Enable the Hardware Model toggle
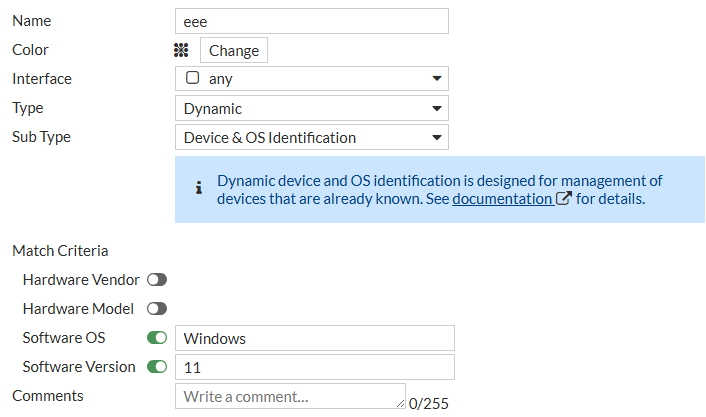This screenshot has height=417, width=706. point(157,309)
